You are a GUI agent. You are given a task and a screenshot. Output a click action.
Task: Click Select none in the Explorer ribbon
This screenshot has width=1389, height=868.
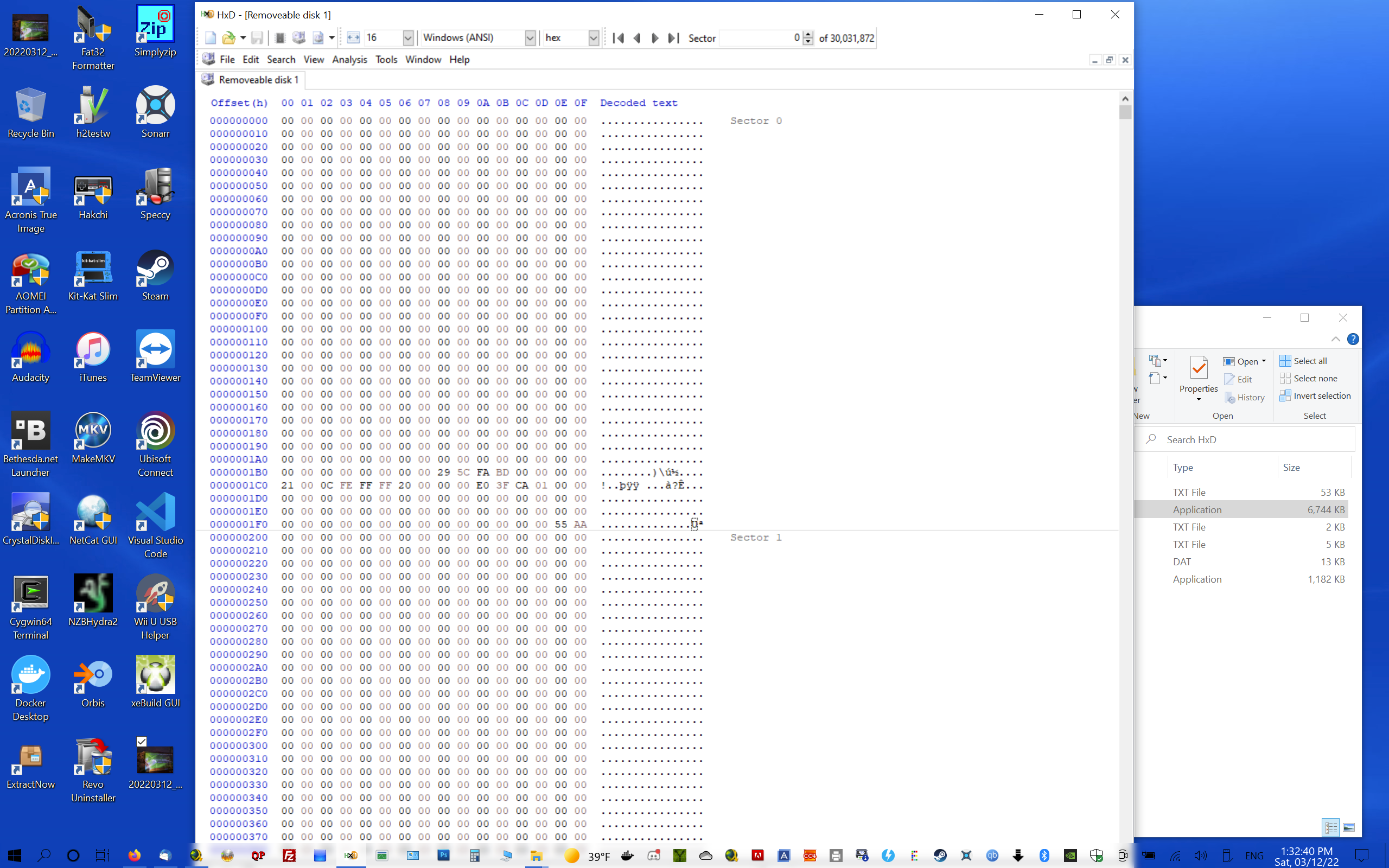pyautogui.click(x=1308, y=378)
